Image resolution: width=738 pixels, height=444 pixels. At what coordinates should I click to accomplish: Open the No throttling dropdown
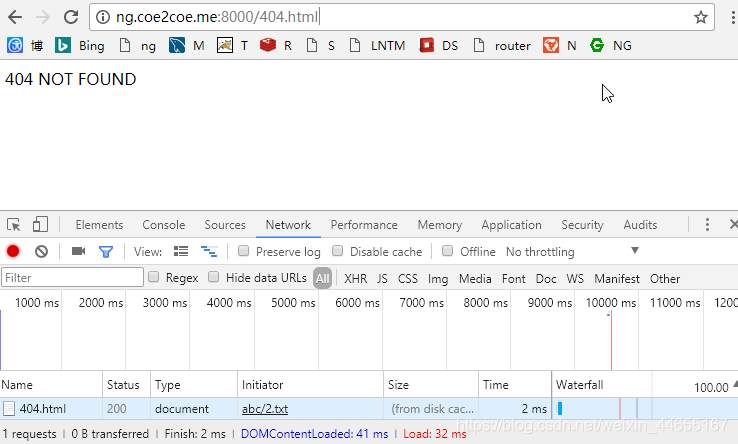click(x=572, y=252)
